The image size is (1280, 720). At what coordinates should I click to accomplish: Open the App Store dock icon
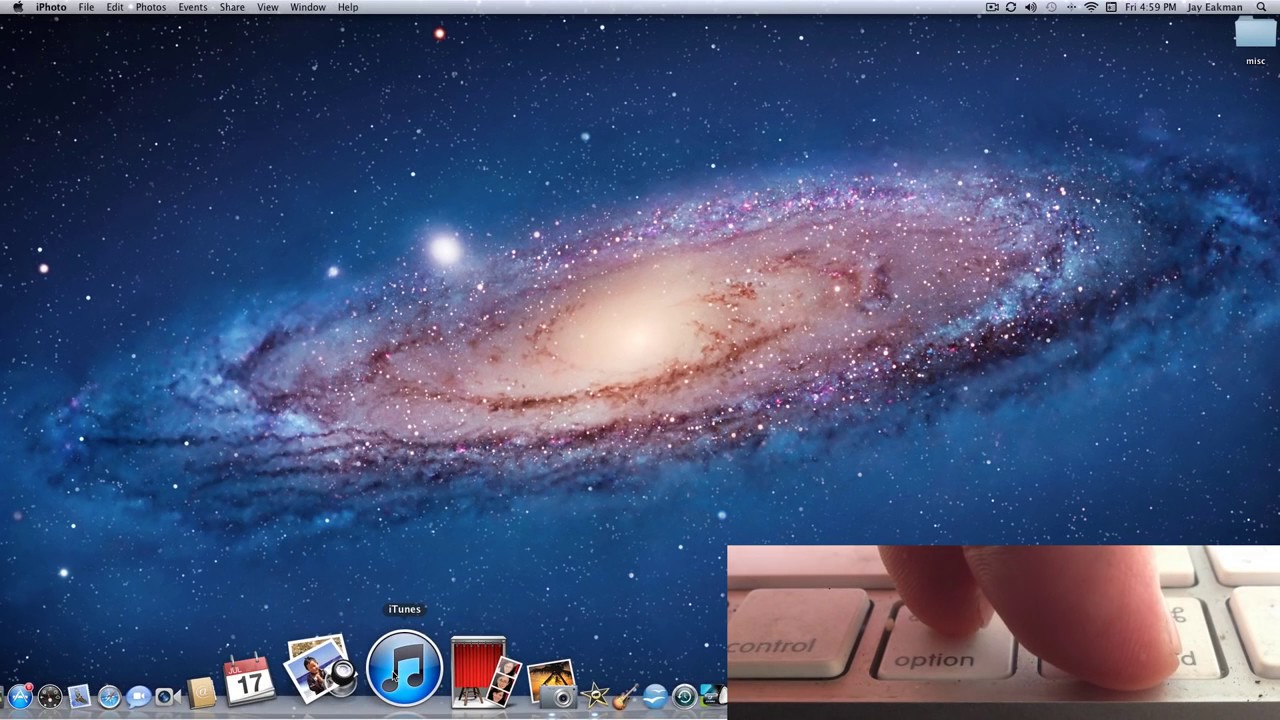pyautogui.click(x=19, y=695)
